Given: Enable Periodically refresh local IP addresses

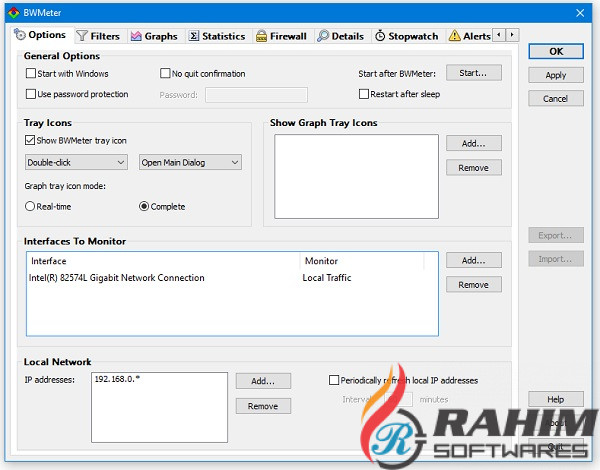Looking at the screenshot, I should 334,380.
